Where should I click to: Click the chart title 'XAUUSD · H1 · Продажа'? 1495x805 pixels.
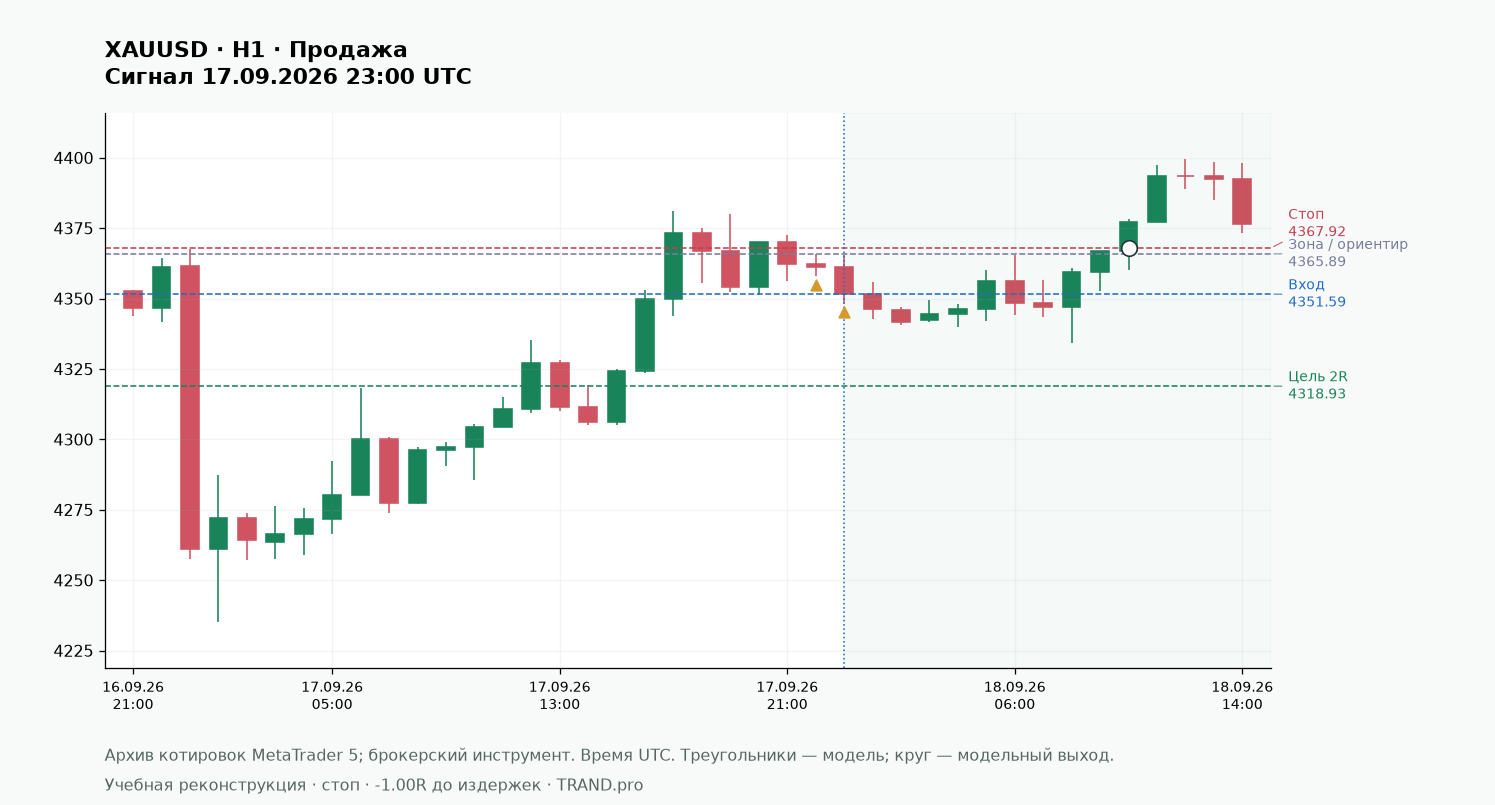(256, 50)
